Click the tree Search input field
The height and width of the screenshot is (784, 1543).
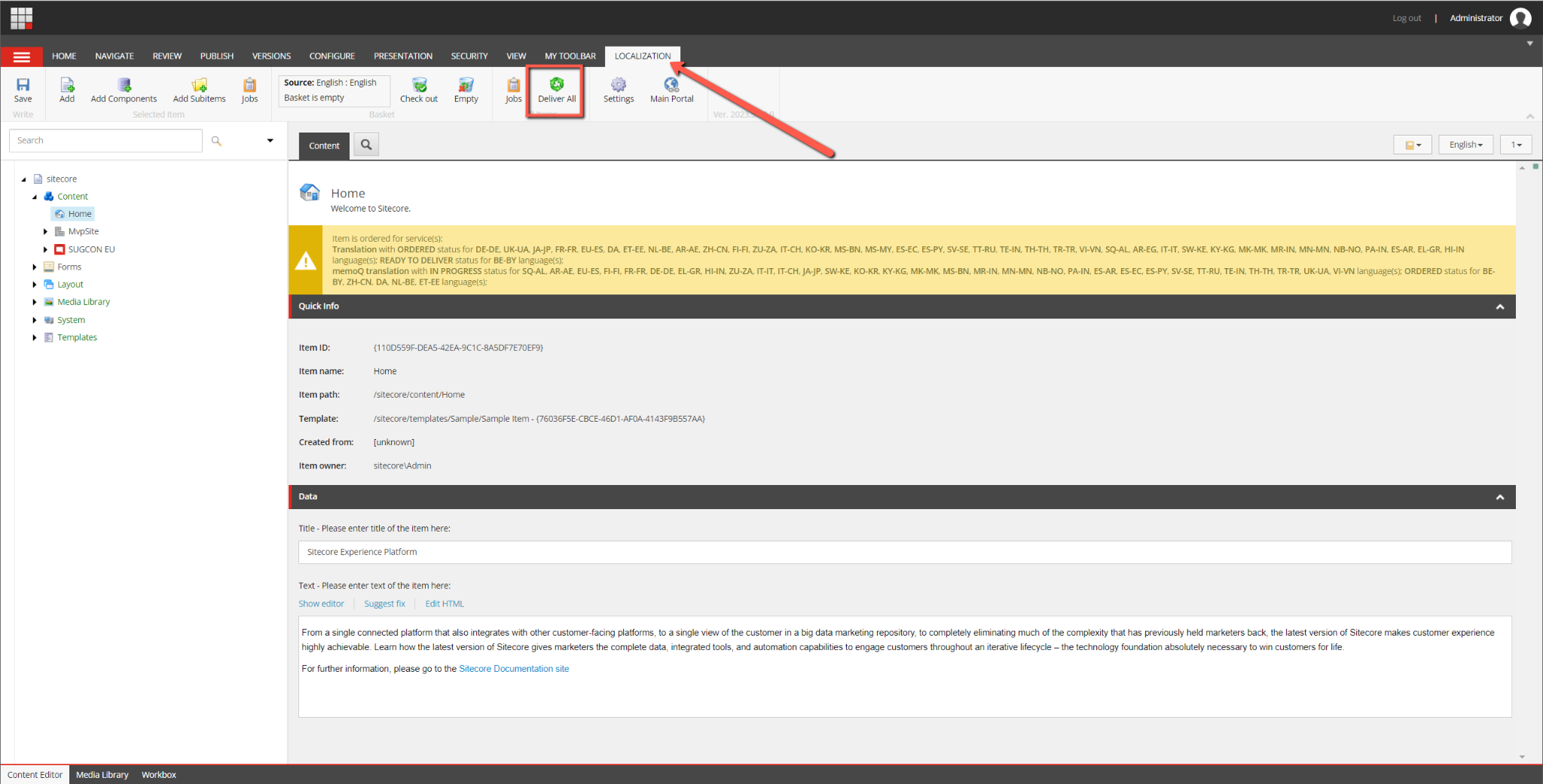pos(105,141)
